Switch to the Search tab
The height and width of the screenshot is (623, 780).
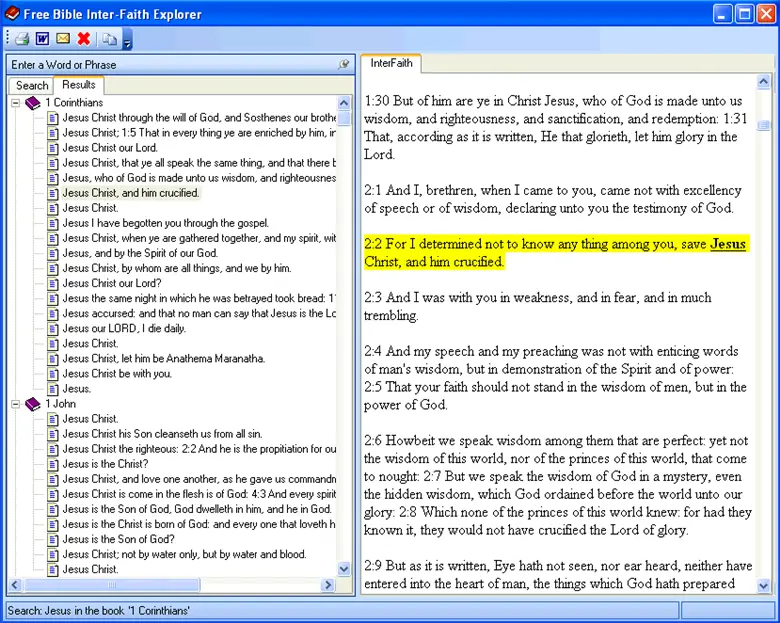point(32,86)
